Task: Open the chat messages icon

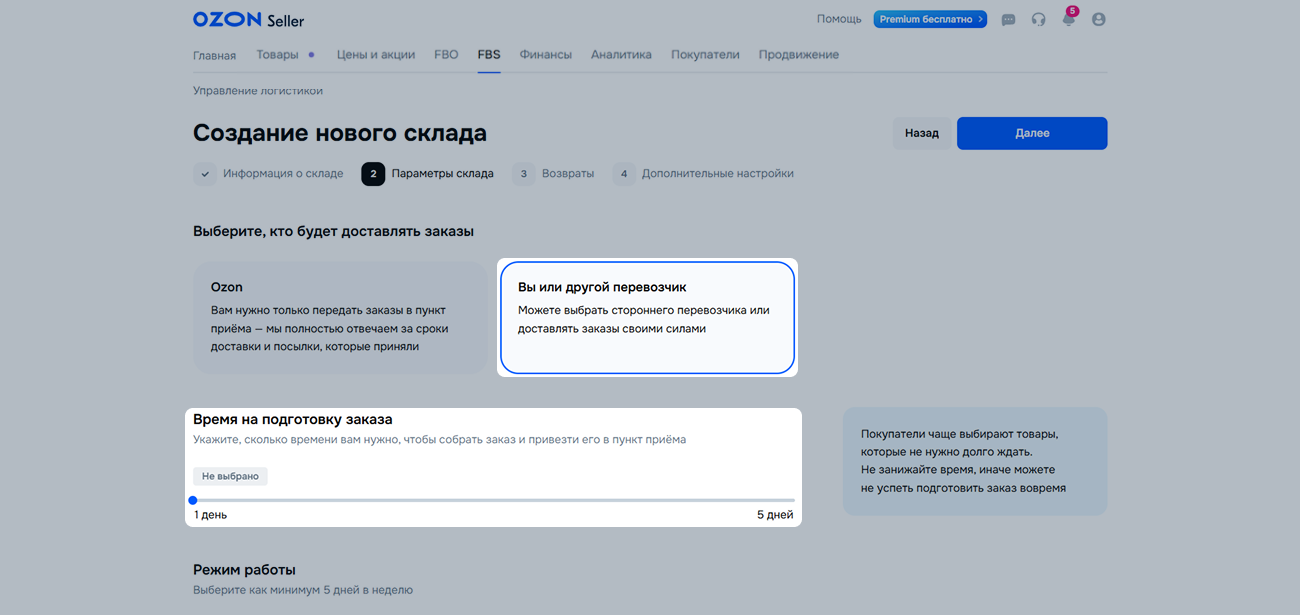Action: (x=1008, y=20)
